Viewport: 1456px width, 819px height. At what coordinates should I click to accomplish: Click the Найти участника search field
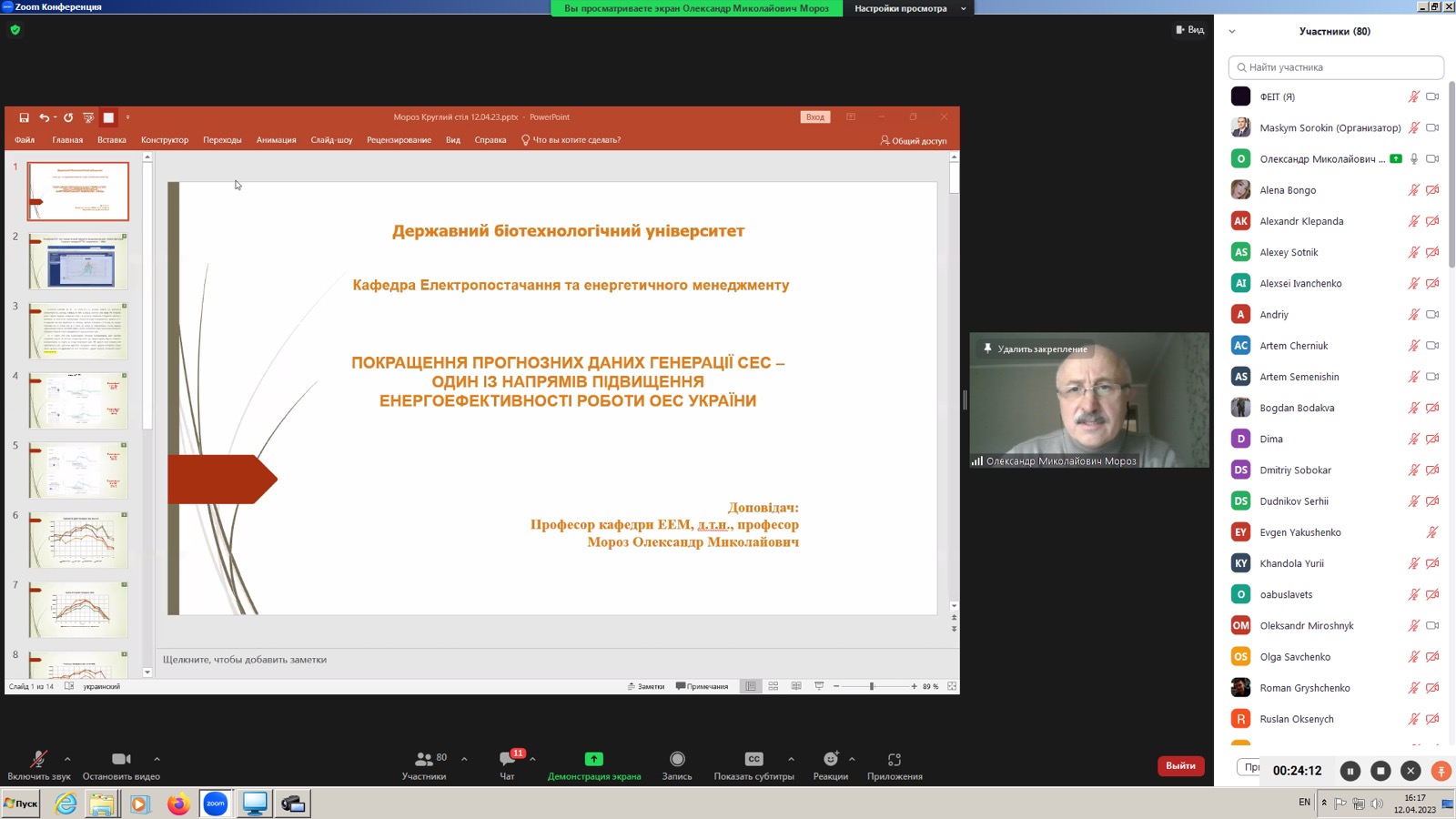coord(1336,67)
